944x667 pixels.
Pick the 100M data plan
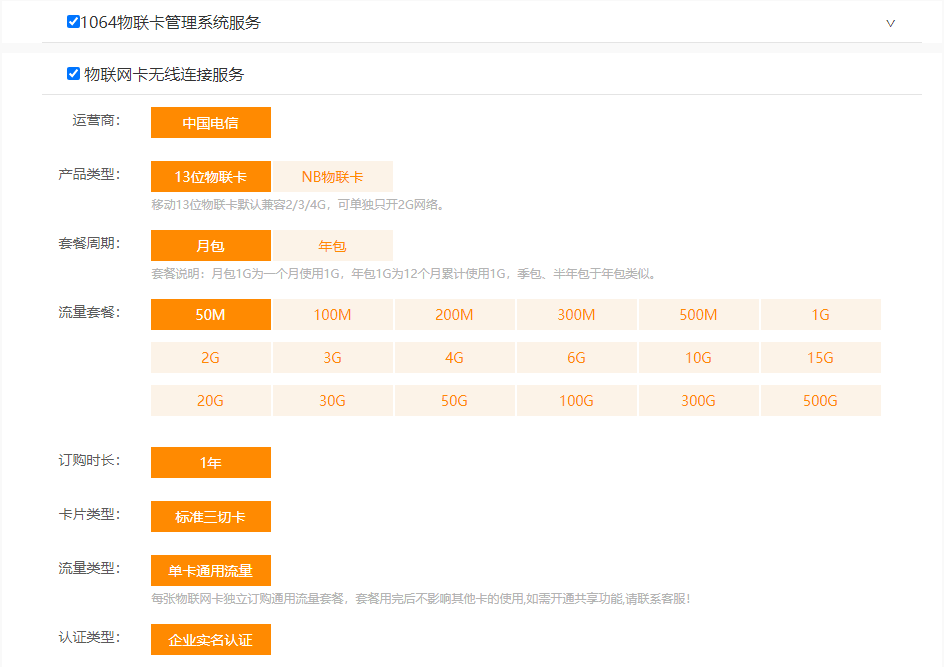click(x=333, y=314)
